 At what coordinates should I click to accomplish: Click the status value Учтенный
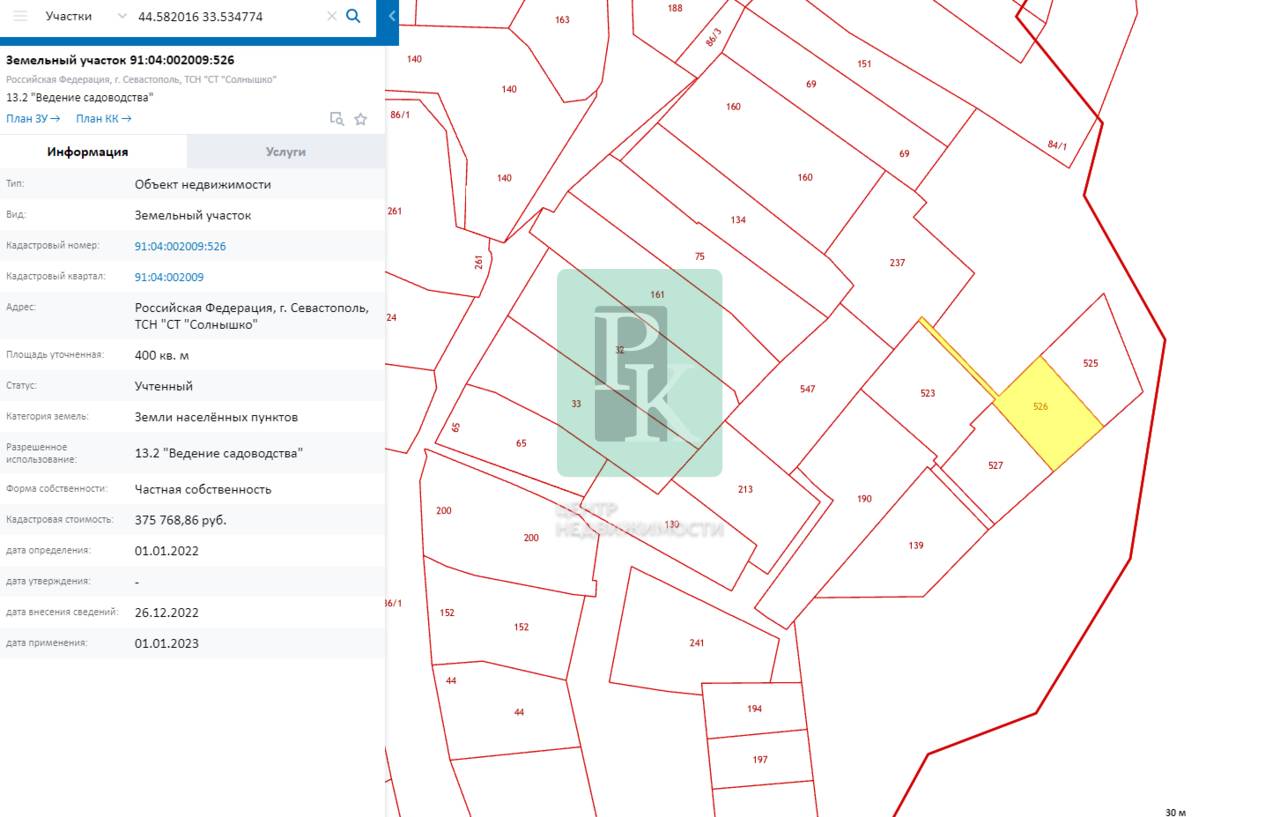164,386
